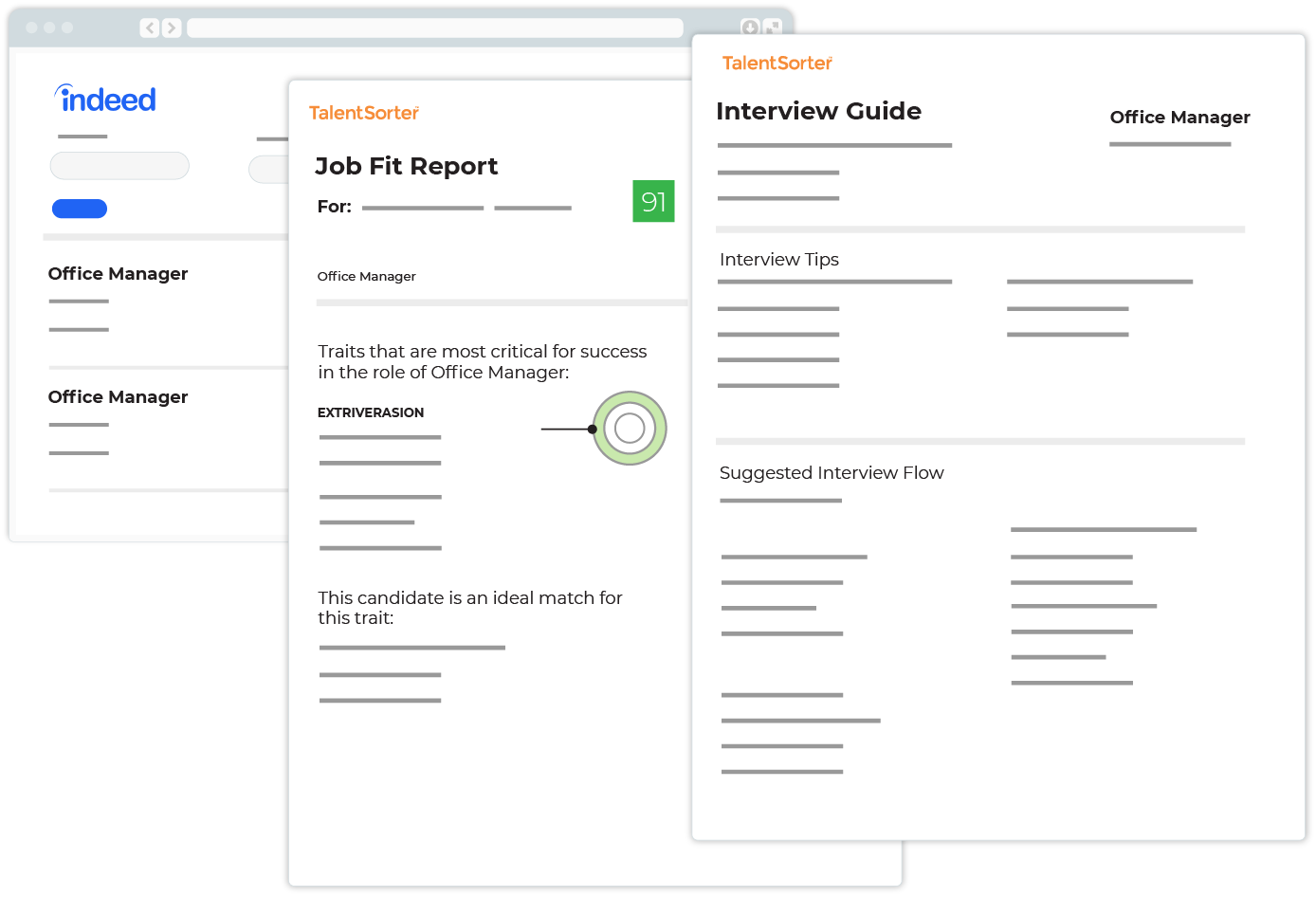
Task: Open the second Office Manager listing on Indeed
Action: (119, 397)
